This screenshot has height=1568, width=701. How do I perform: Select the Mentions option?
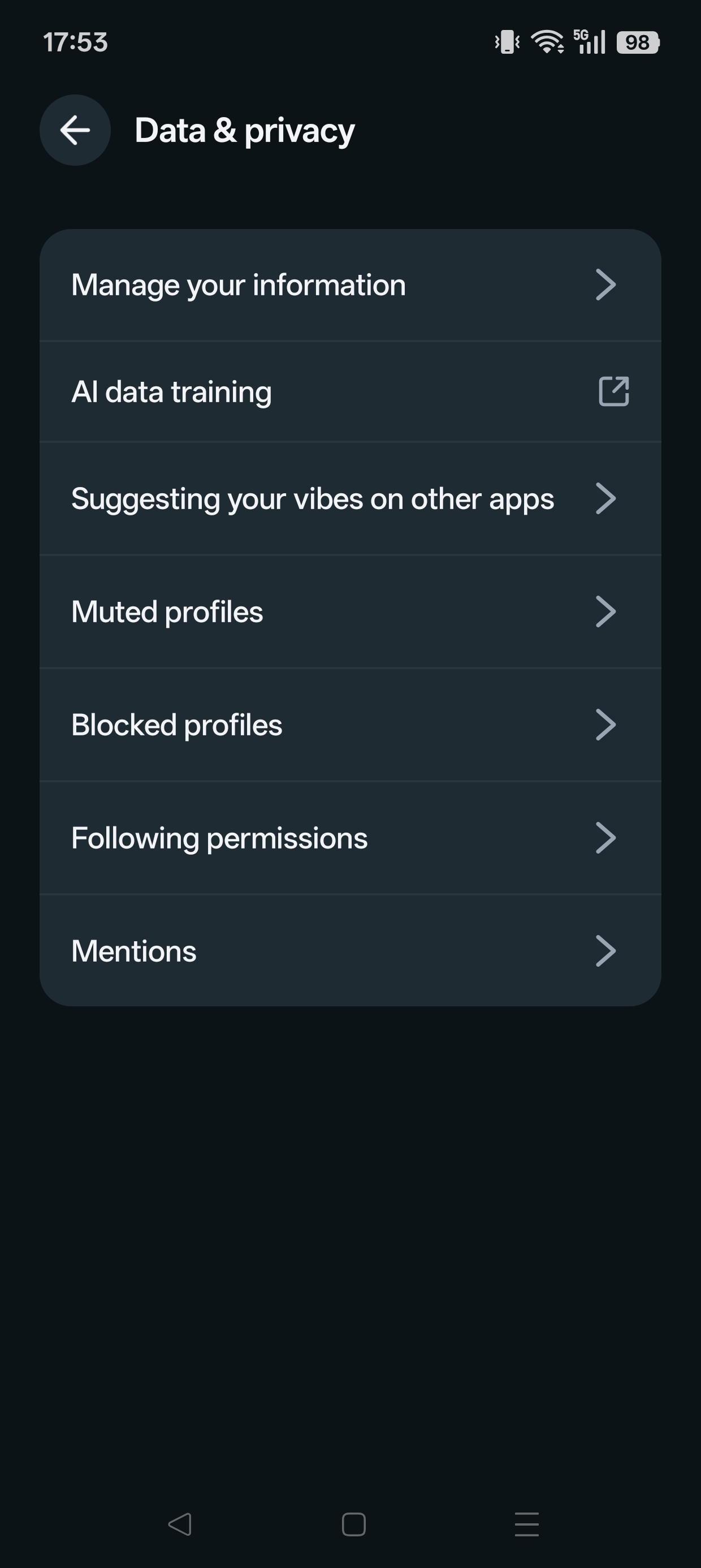pos(134,951)
